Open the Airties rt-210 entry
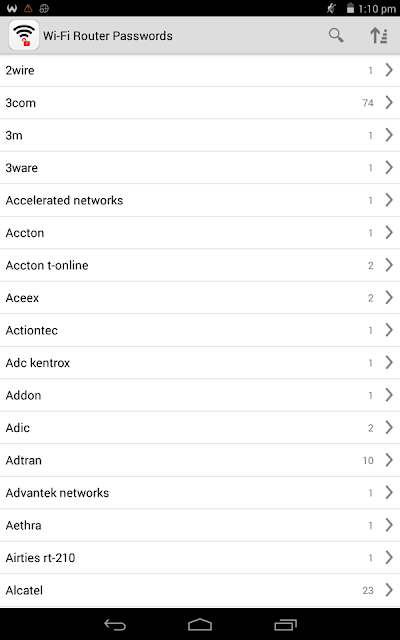The image size is (400, 640). [x=200, y=558]
